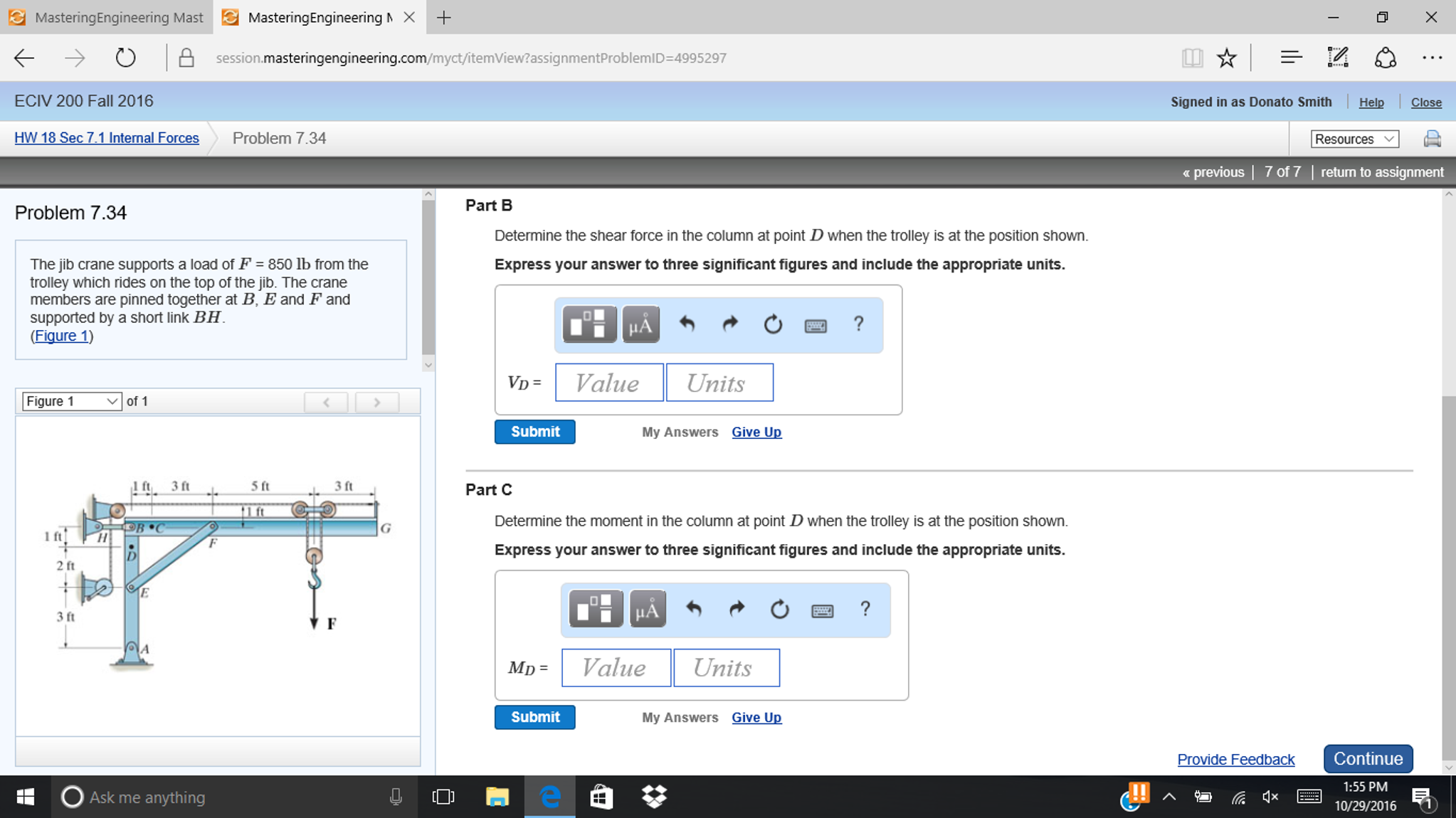Click the MD Units input field

[x=726, y=667]
